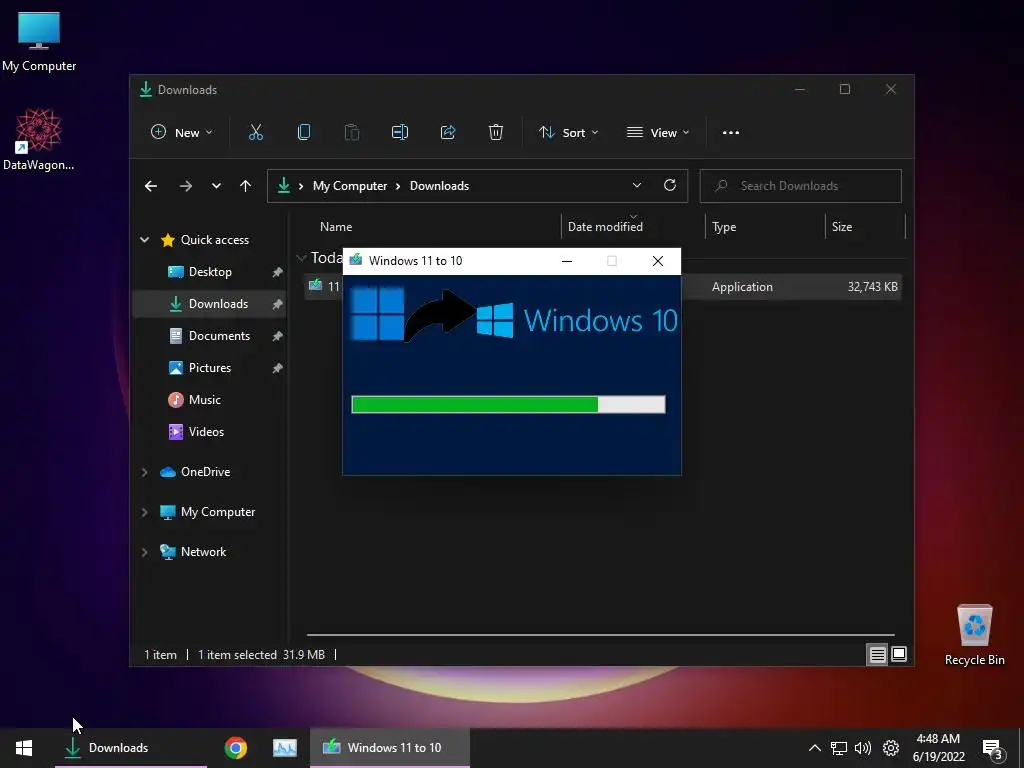Minimize the Windows 11 to 10 dialog
The width and height of the screenshot is (1024, 768).
[567, 261]
